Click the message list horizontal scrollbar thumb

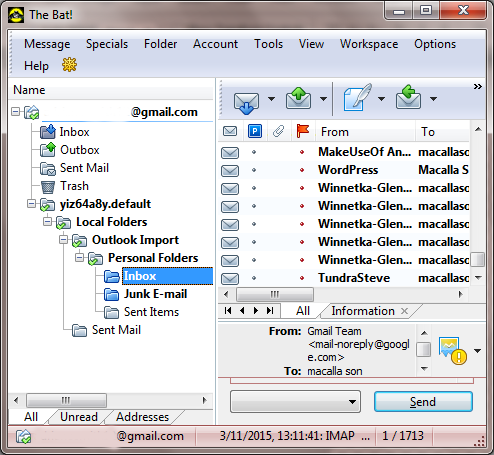click(x=275, y=294)
